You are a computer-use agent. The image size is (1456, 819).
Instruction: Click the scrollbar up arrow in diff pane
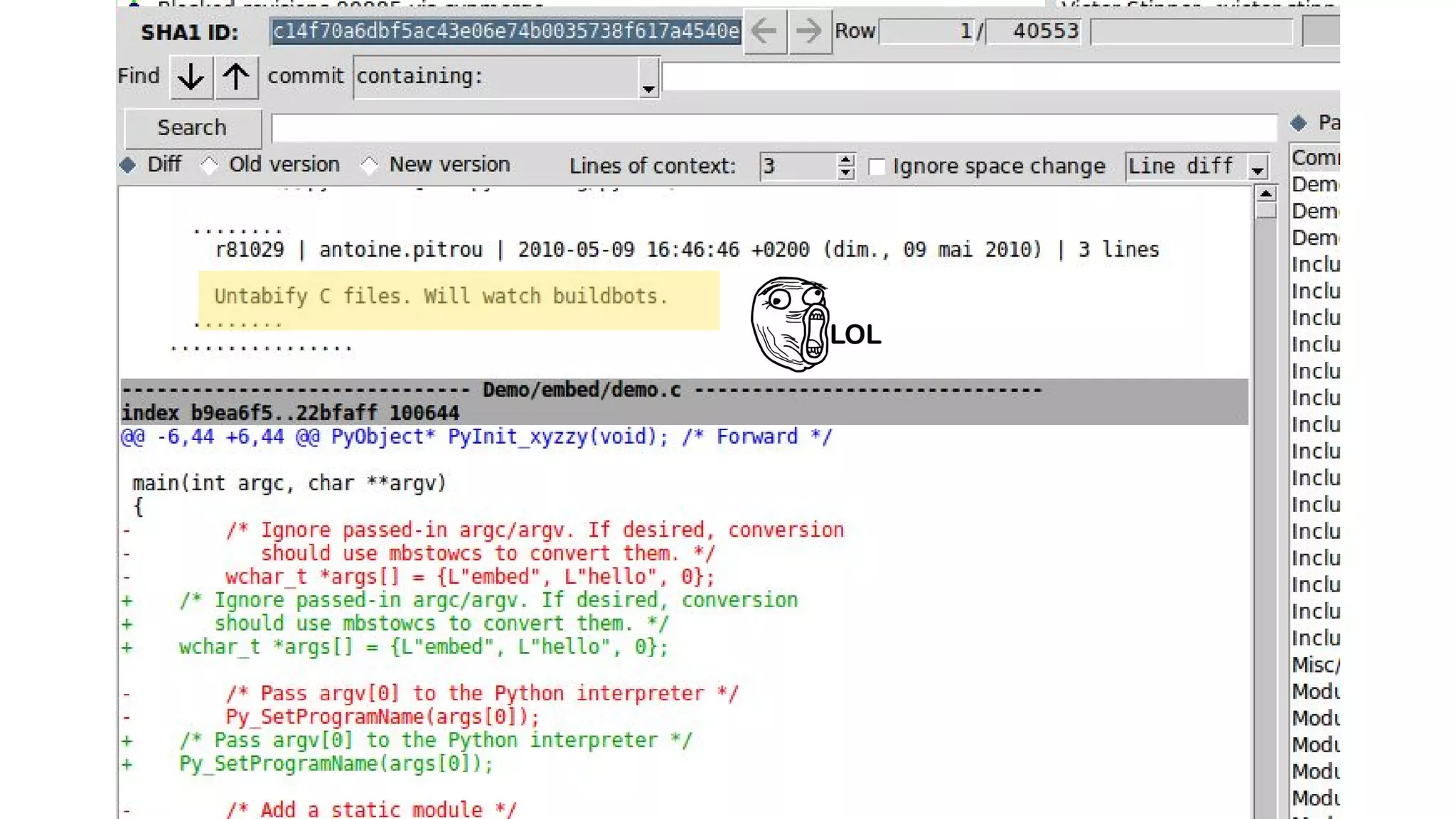tap(1265, 194)
